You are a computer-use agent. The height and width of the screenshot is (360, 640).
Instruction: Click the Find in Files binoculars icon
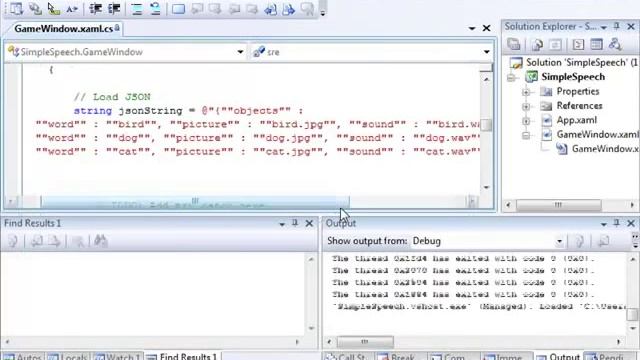[x=100, y=241]
